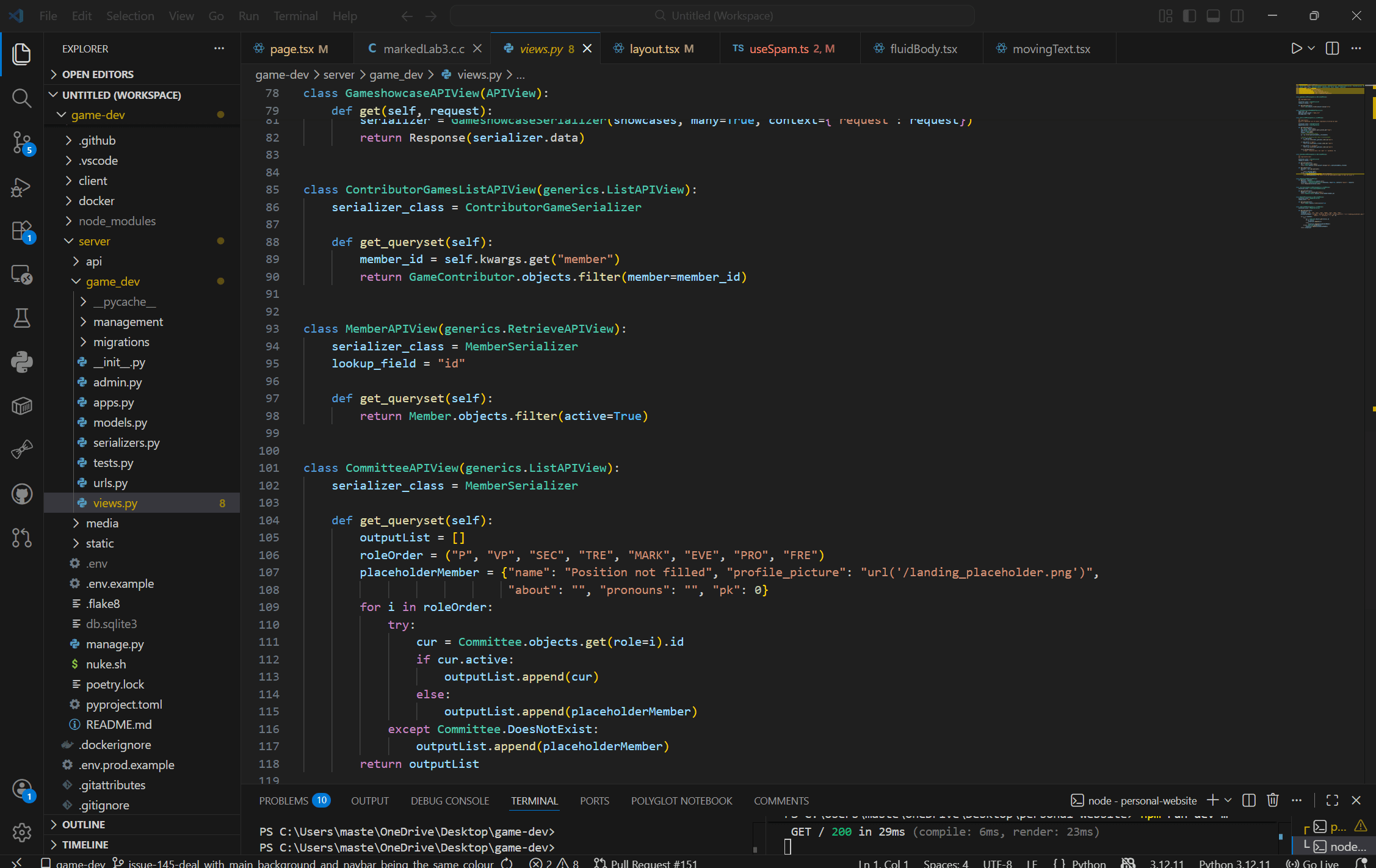Image resolution: width=1376 pixels, height=868 pixels.
Task: Split the terminal panel
Action: point(1249,800)
